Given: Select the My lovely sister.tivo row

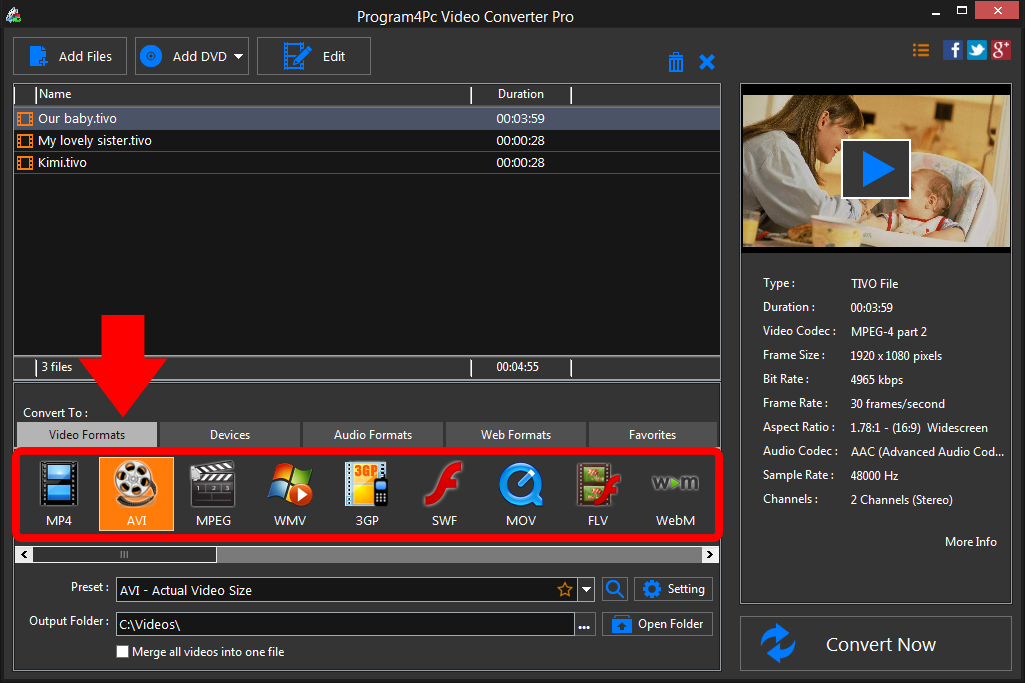Looking at the screenshot, I should [x=367, y=141].
